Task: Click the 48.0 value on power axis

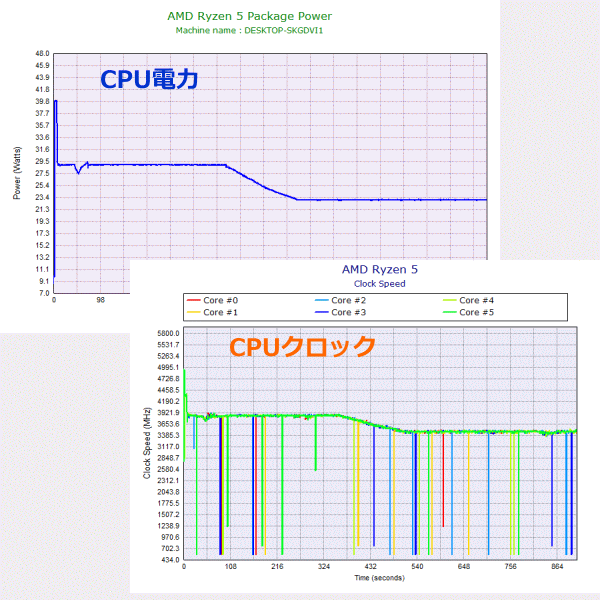Action: [x=42, y=54]
